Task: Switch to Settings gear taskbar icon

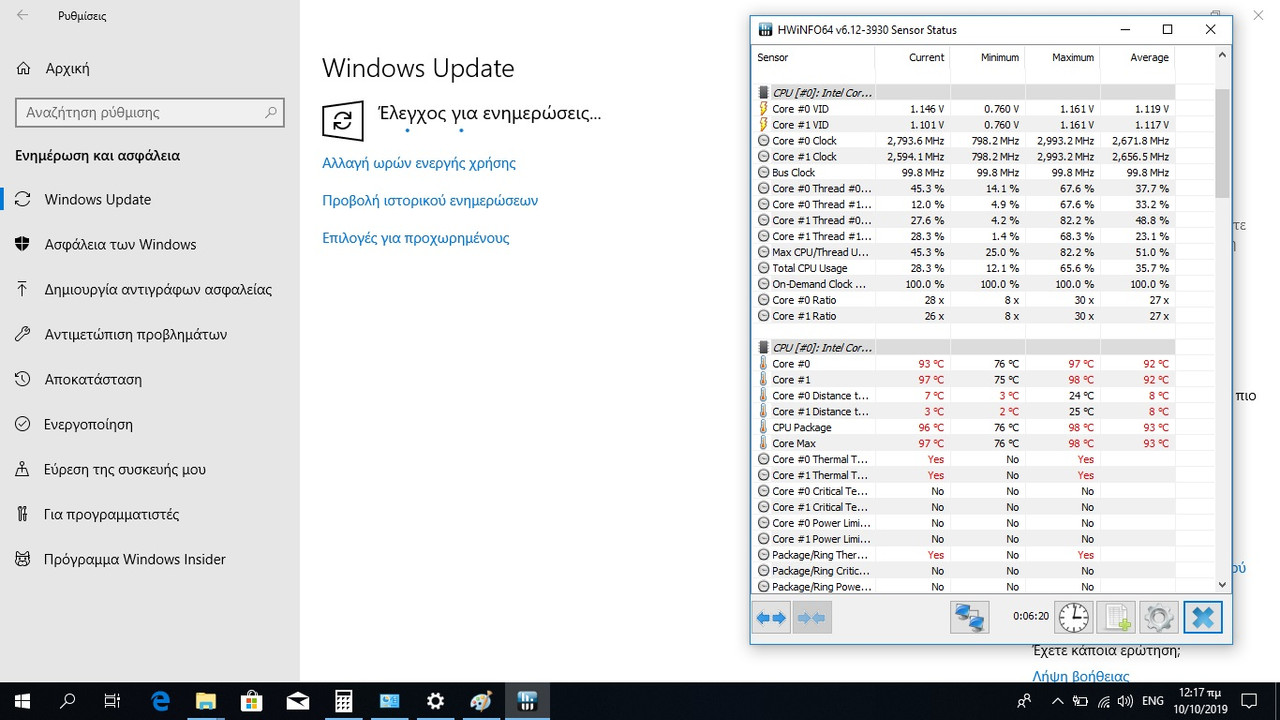Action: (435, 701)
